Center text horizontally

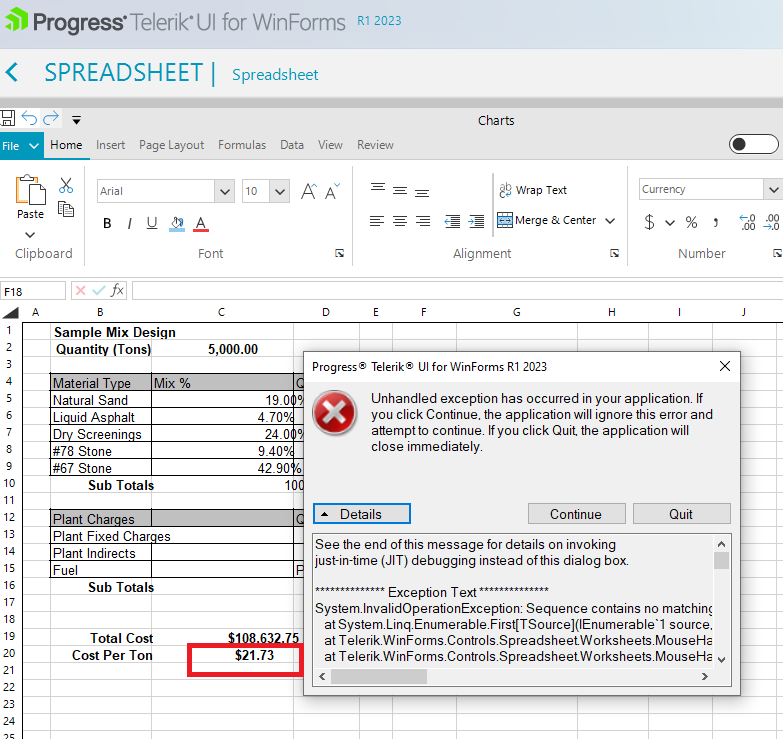click(x=399, y=221)
